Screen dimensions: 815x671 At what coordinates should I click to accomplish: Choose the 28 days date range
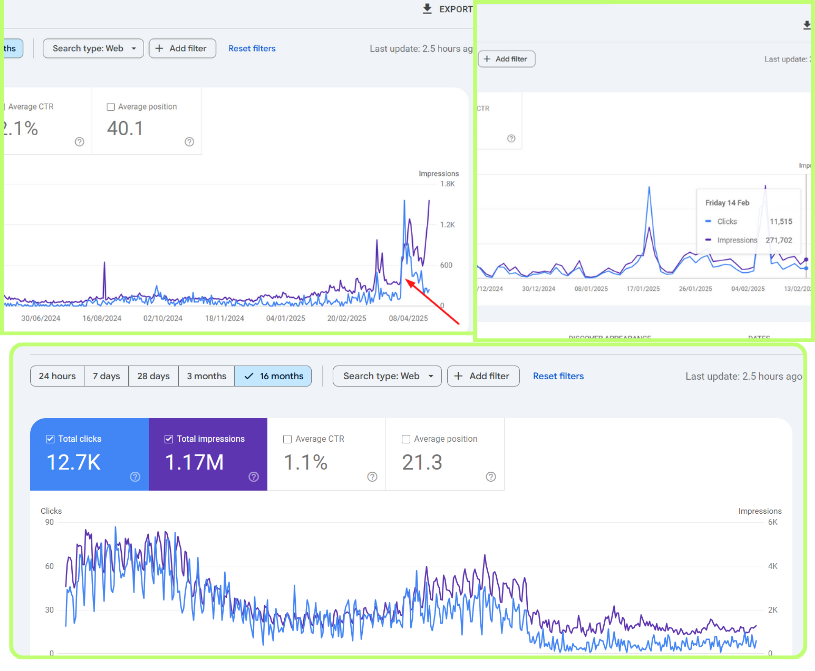coord(153,376)
